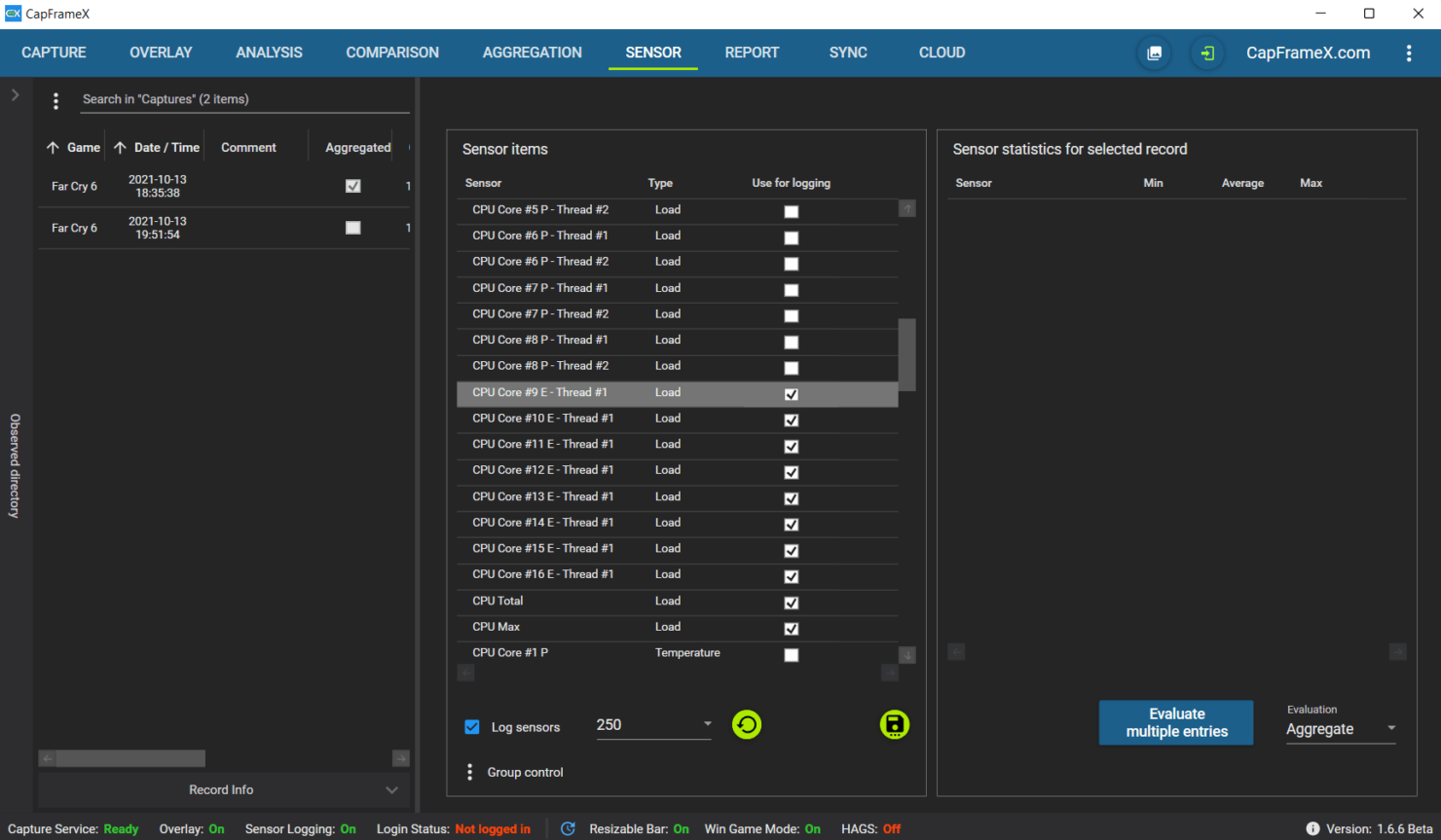Open the COMPARISON tab
This screenshot has width=1441, height=840.
(392, 53)
